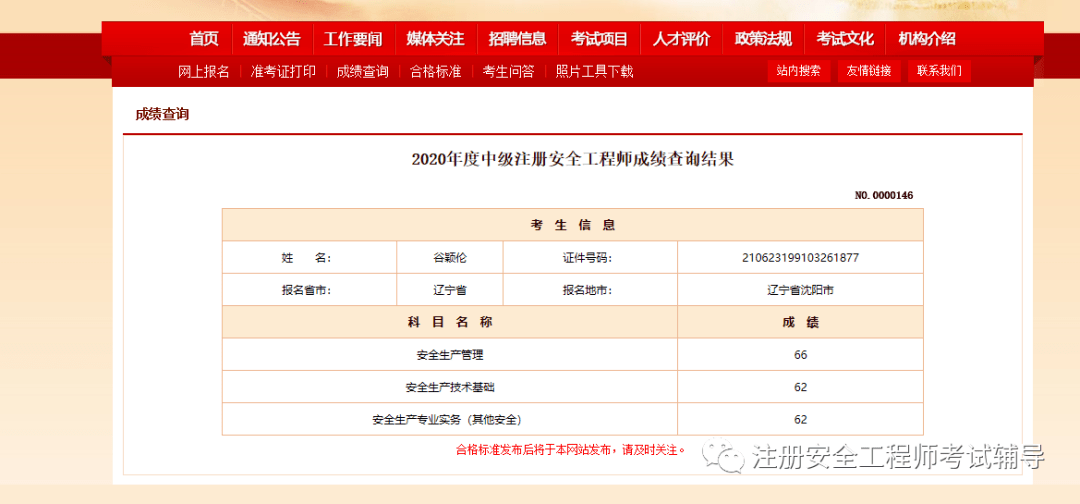
Task: Open the 招聘信息 navigation item
Action: (517, 39)
